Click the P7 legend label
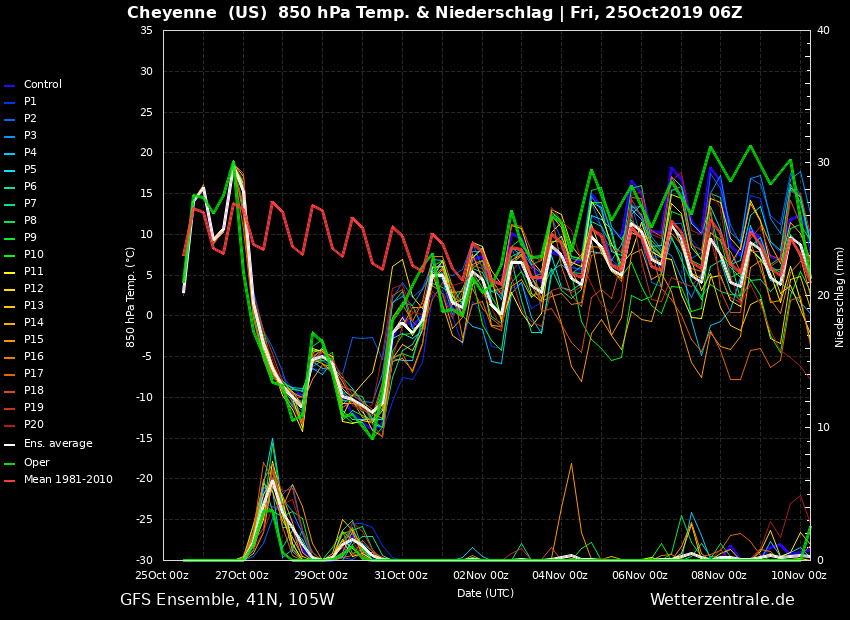Screen dimensions: 850x620 click(x=30, y=203)
